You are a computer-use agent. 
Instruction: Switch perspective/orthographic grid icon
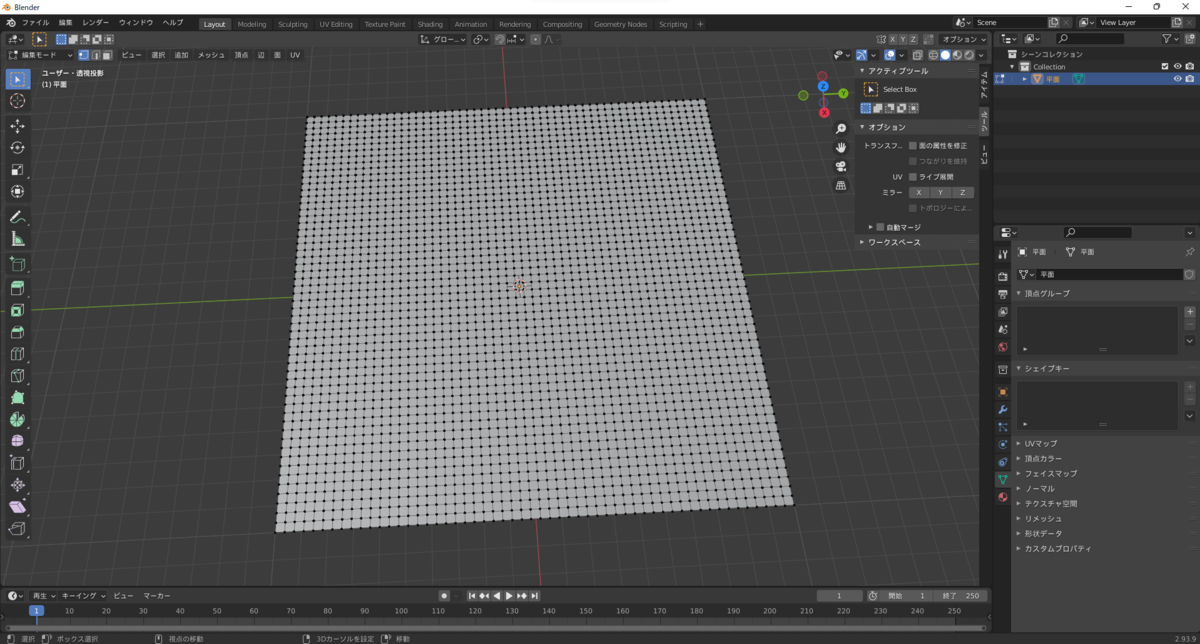click(x=841, y=185)
